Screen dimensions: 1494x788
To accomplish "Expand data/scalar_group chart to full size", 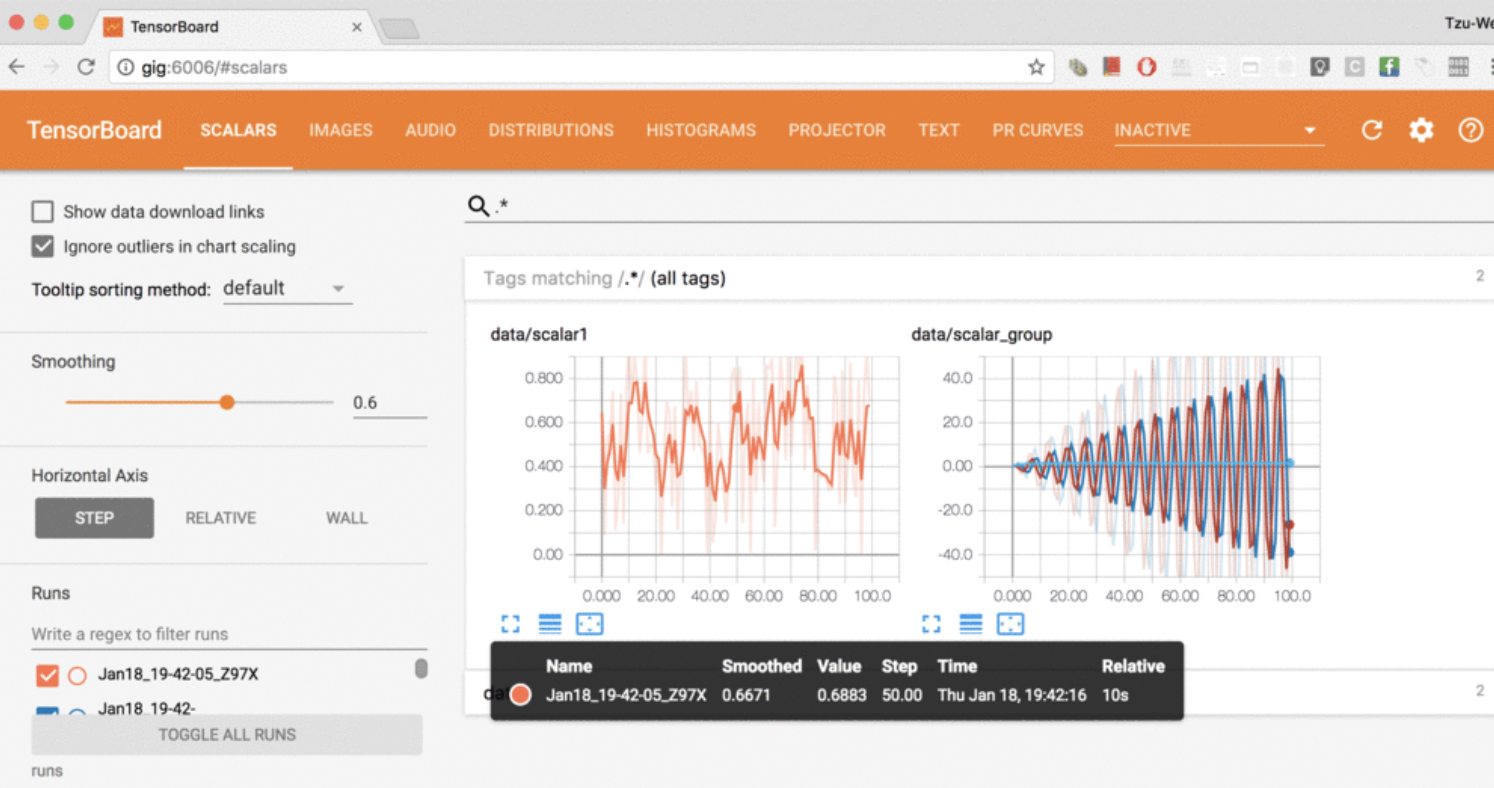I will (x=931, y=624).
